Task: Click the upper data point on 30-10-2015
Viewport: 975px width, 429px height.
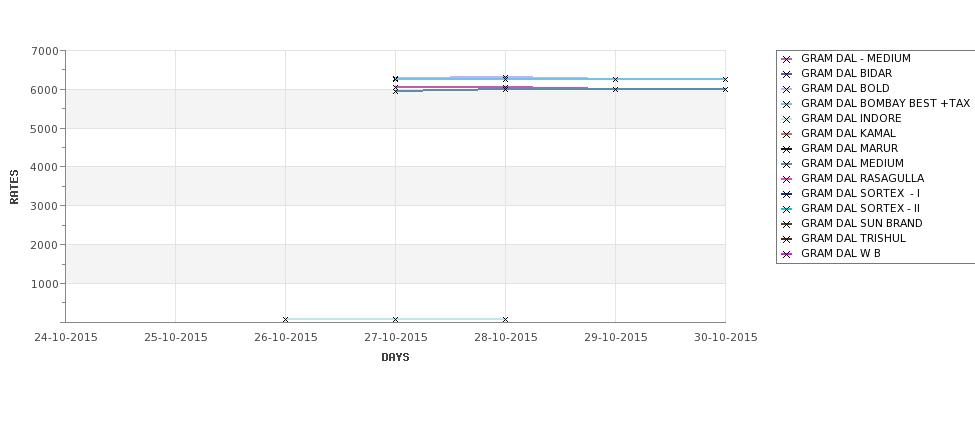Action: 725,80
